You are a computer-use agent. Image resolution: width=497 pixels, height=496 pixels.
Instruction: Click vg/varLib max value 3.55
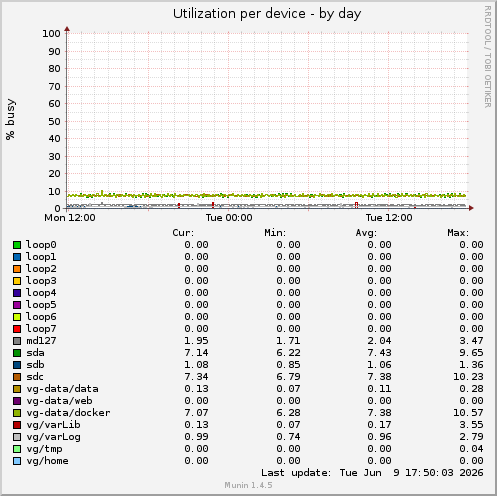pyautogui.click(x=471, y=425)
